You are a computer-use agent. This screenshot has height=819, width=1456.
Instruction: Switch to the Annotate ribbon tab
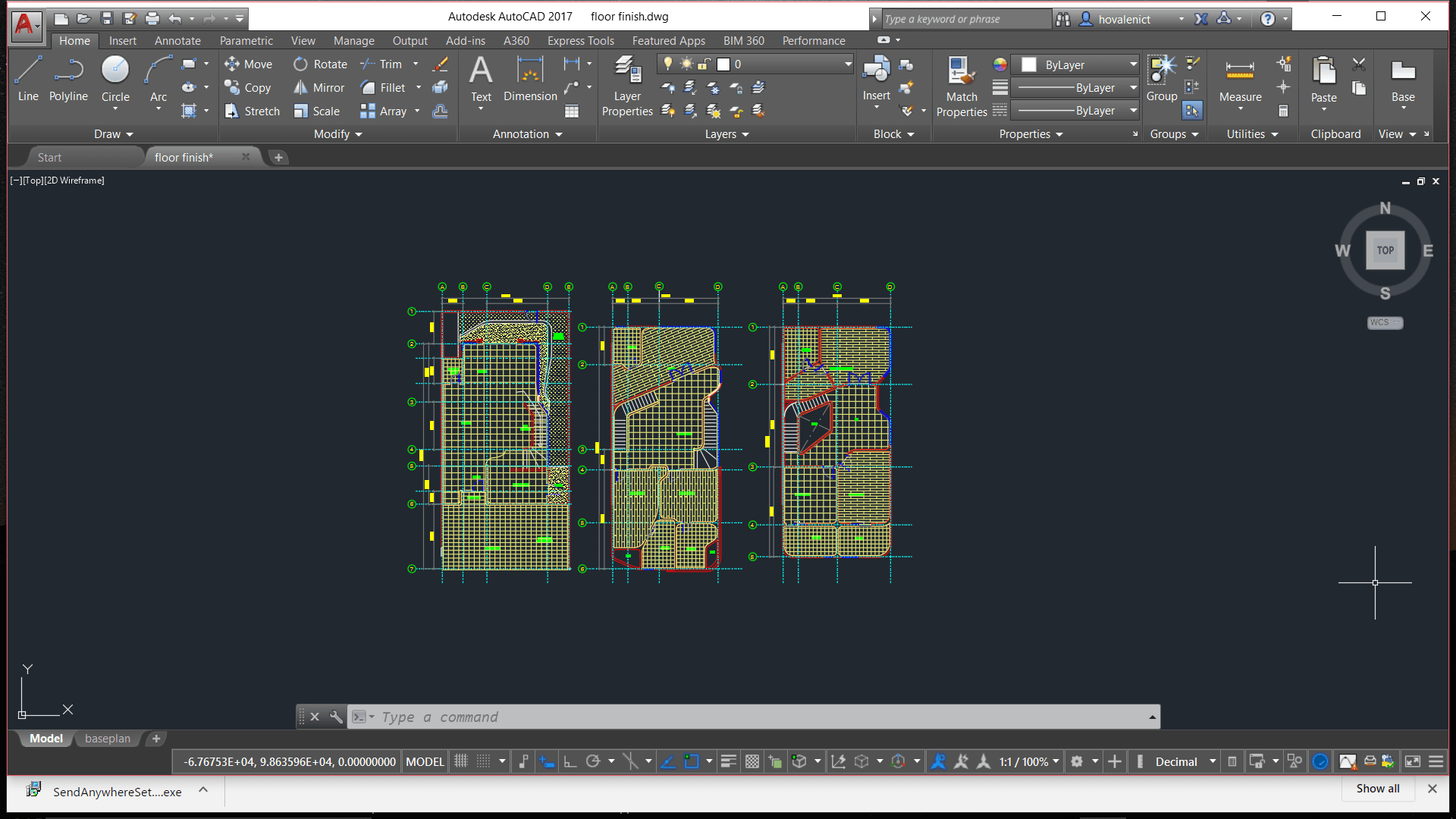[x=177, y=40]
